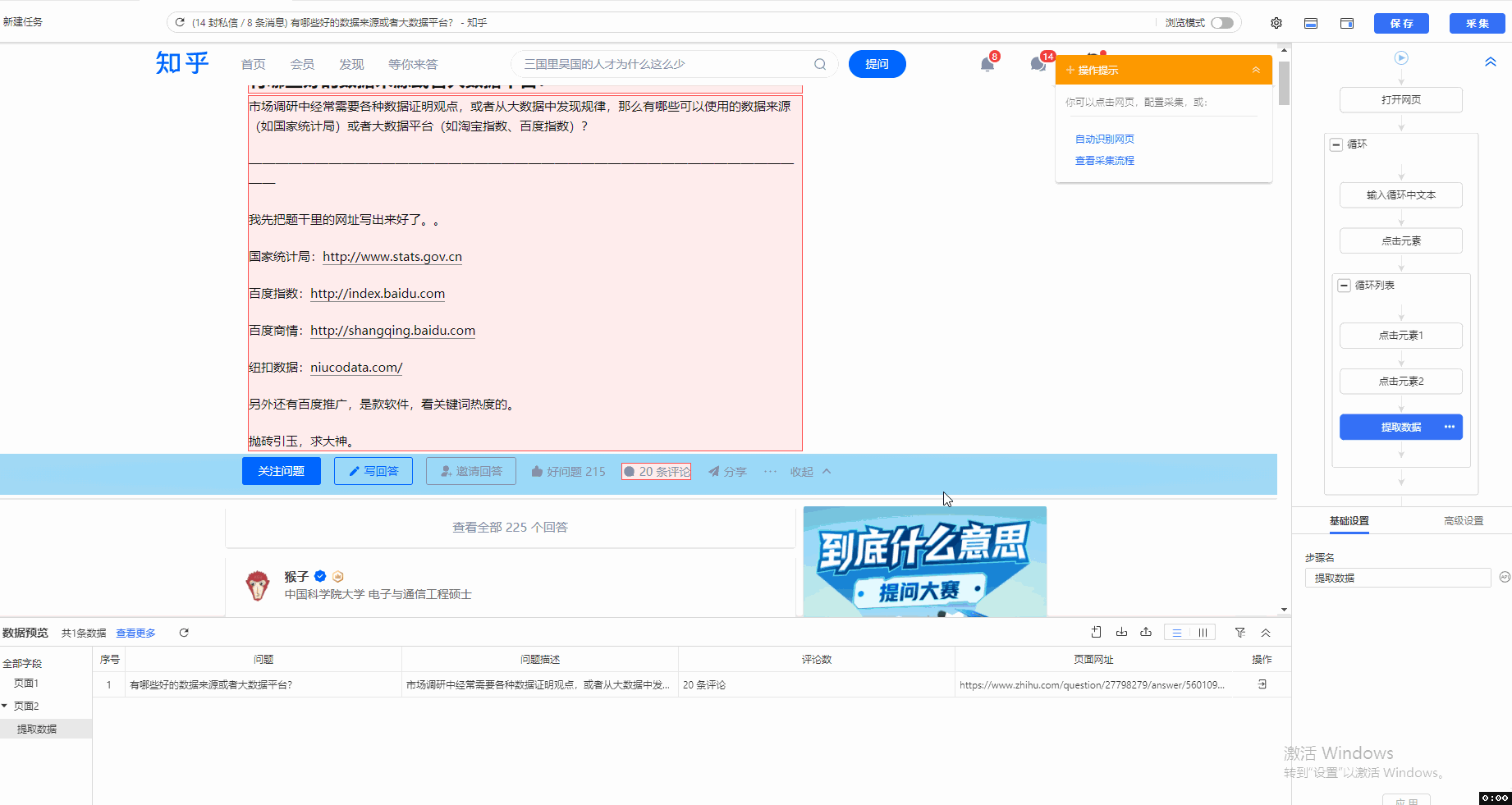Click the 分享 share button
1512x805 pixels.
point(727,472)
